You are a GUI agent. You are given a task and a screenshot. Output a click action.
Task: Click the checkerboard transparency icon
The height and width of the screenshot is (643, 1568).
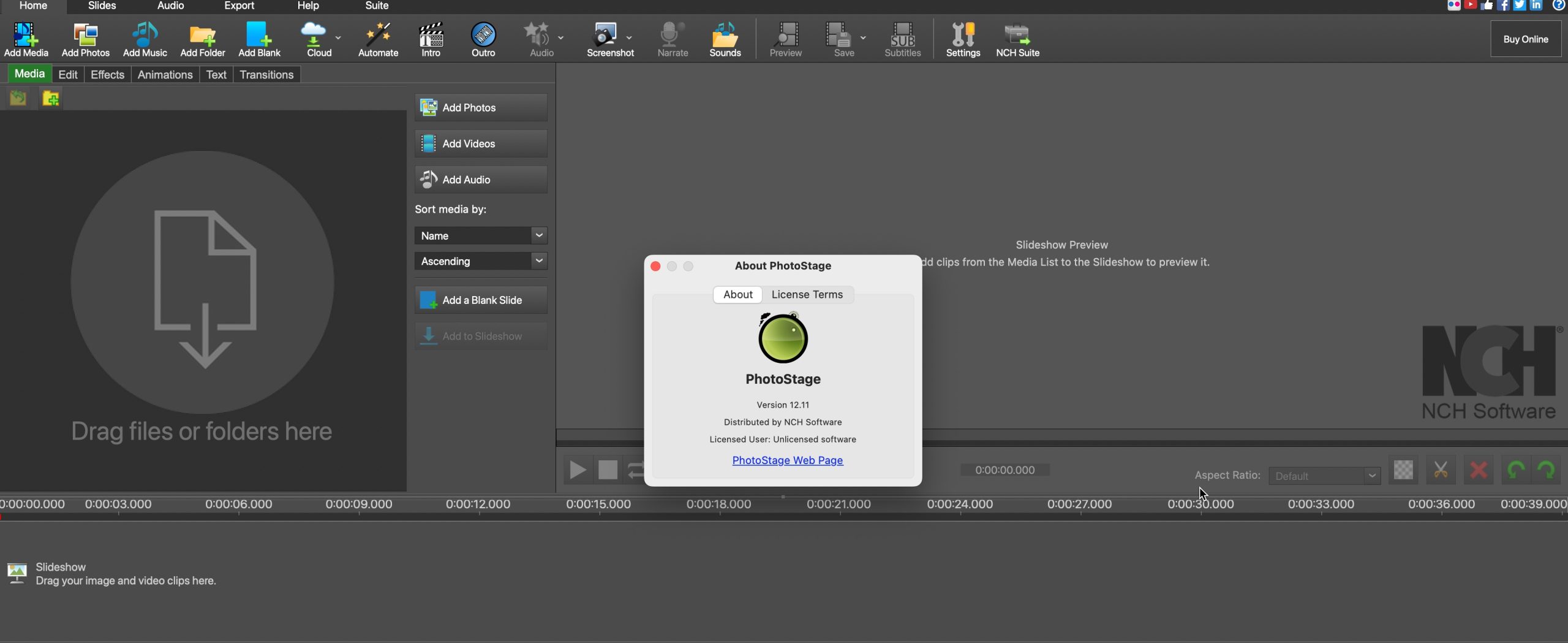(1403, 470)
